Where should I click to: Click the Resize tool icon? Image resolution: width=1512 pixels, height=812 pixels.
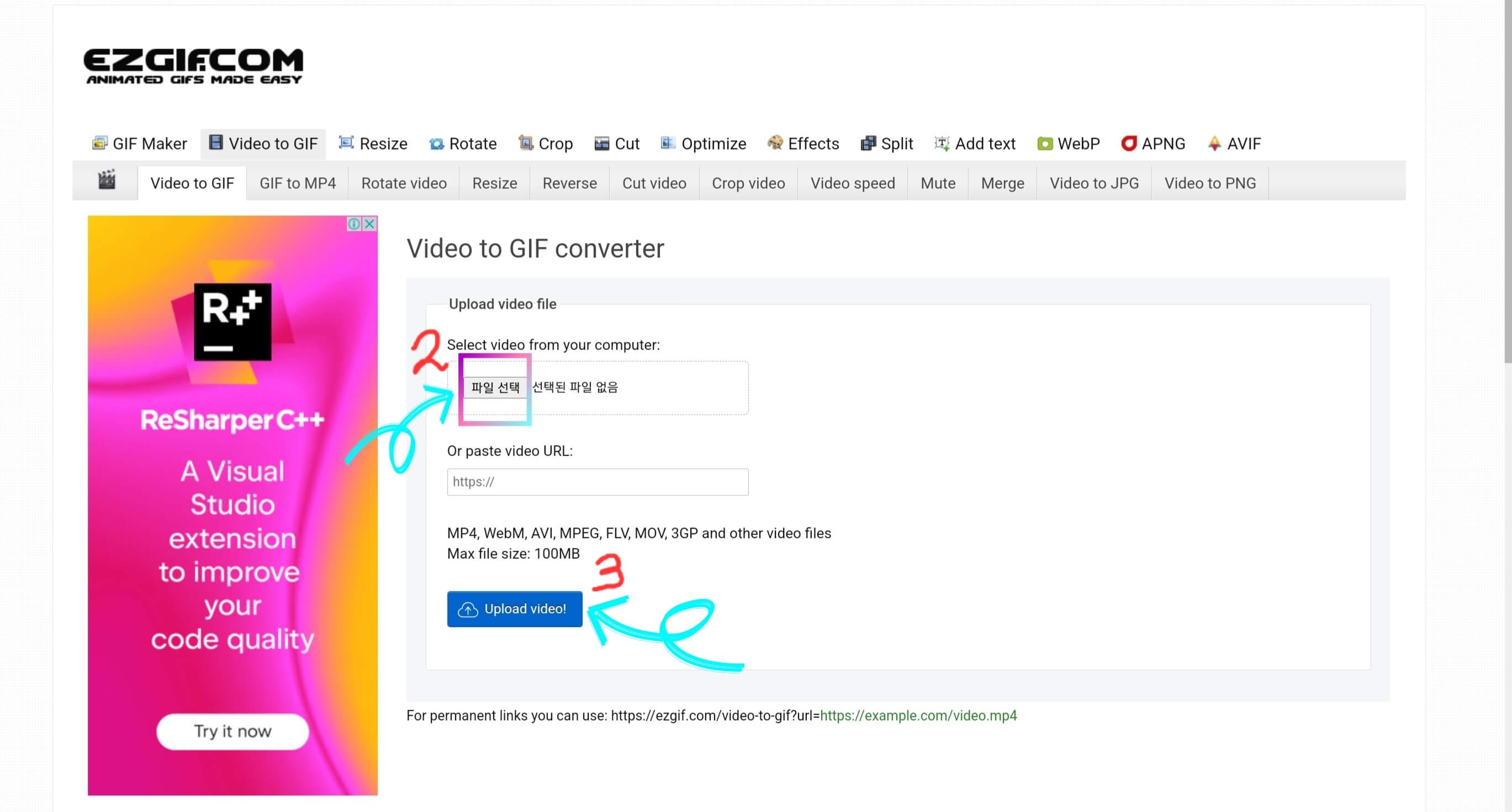[x=346, y=143]
